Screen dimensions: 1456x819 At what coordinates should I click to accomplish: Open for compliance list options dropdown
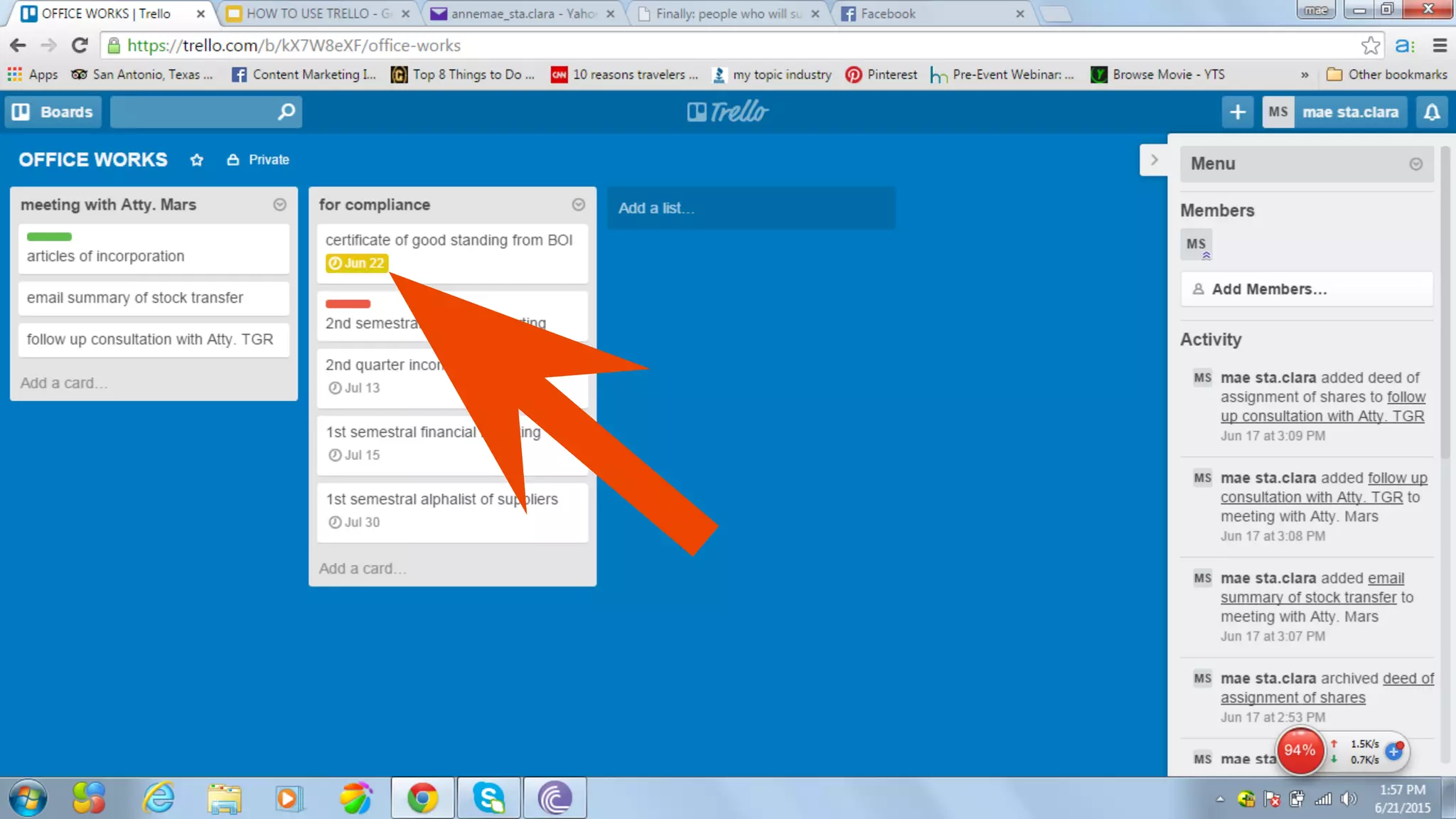click(578, 205)
